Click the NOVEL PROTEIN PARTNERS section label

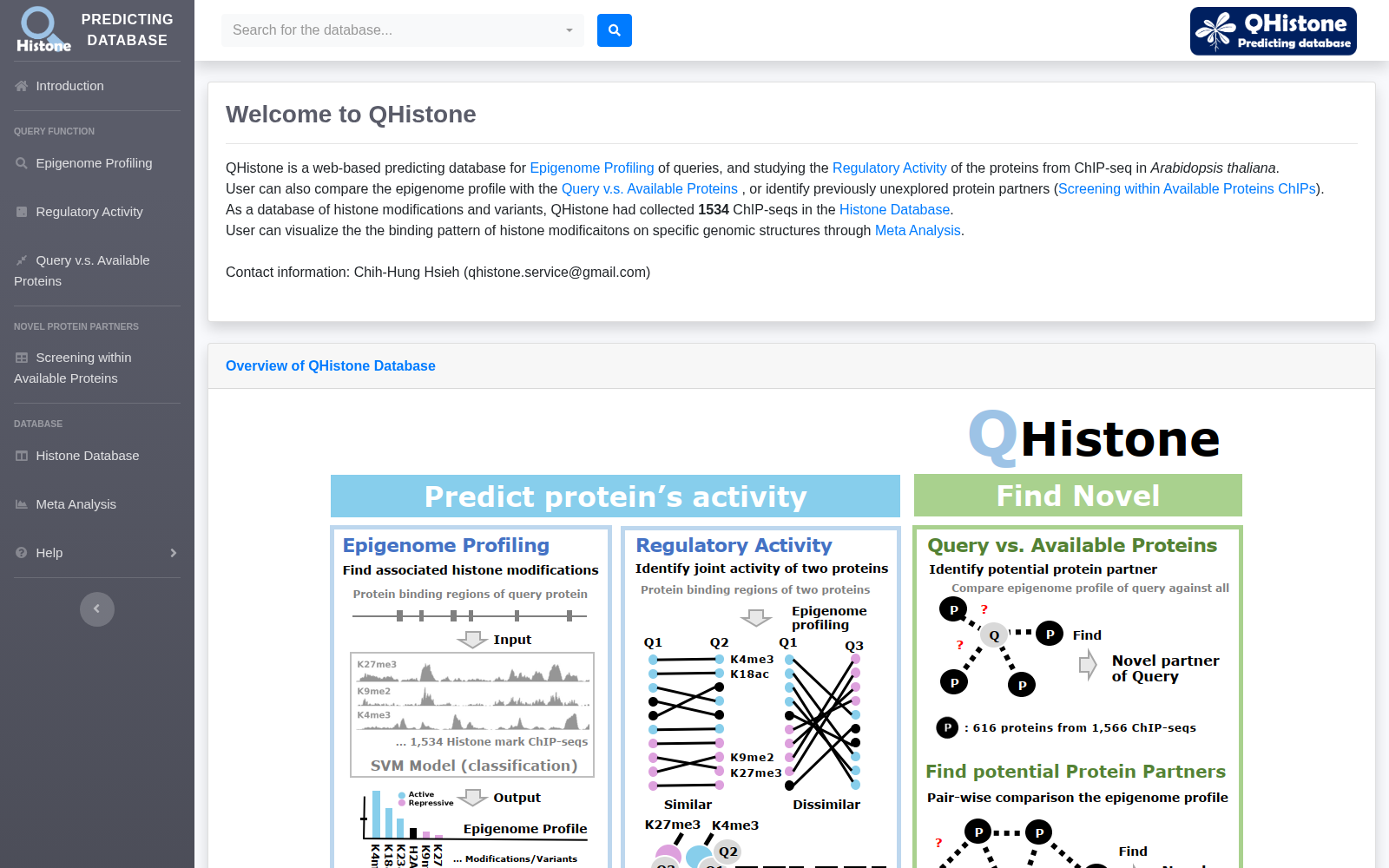click(x=76, y=327)
